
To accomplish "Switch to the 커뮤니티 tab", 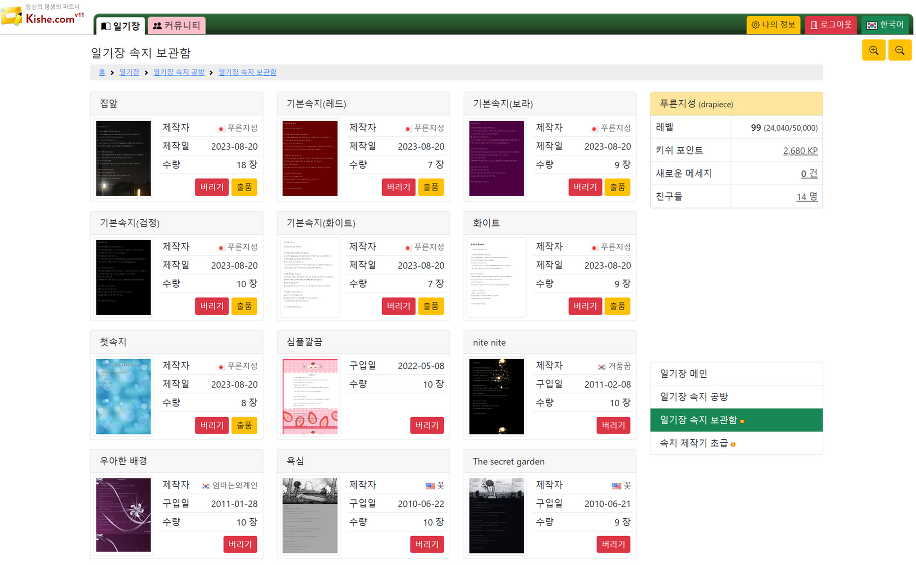I will point(177,26).
